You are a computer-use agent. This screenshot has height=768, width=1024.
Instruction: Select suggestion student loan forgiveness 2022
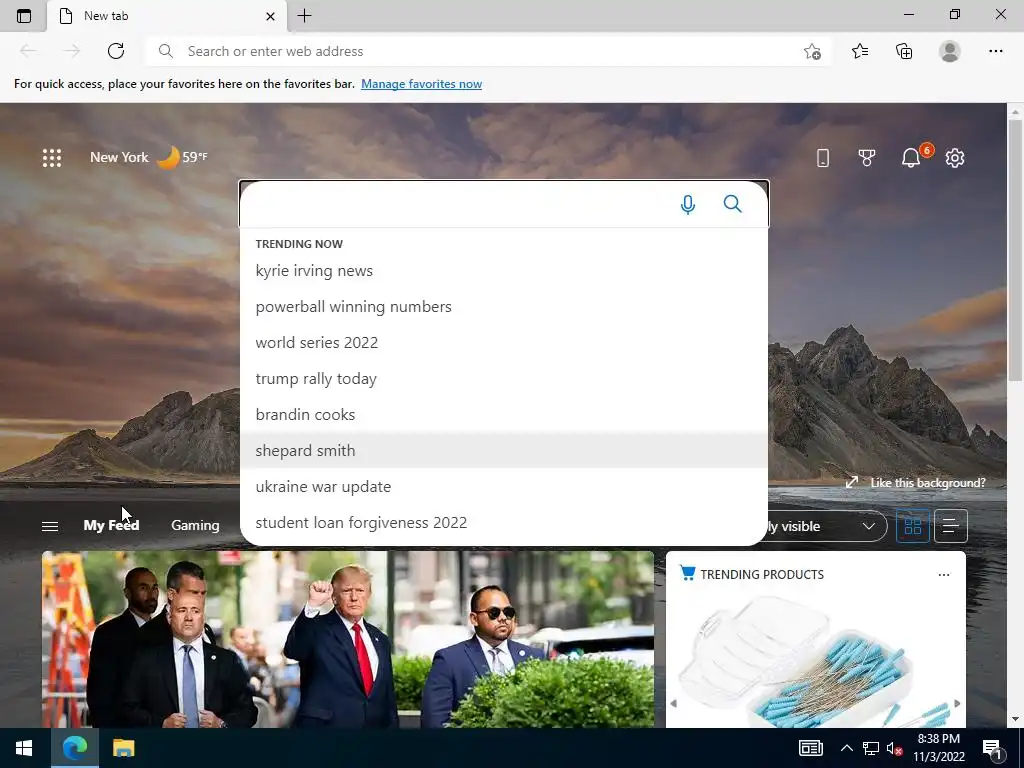(504, 522)
